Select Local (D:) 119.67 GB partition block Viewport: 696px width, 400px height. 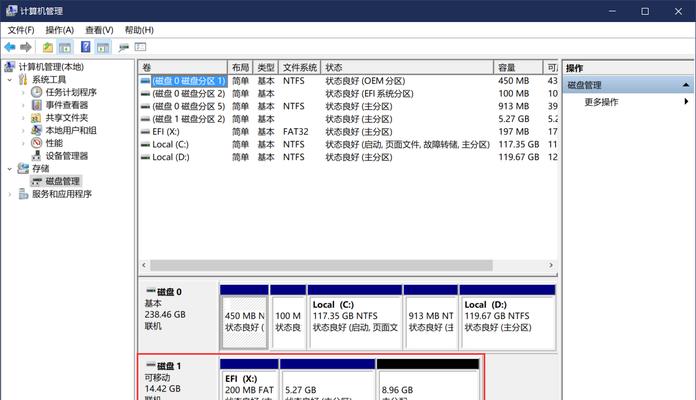[507, 317]
